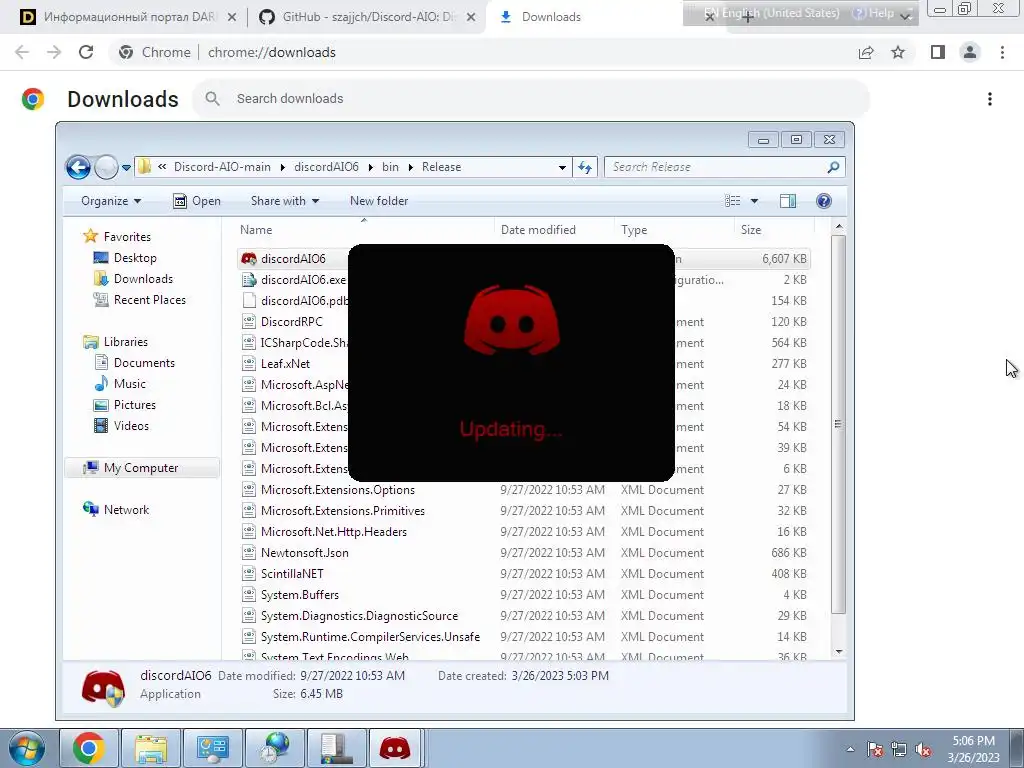Select System.Runtime.CompilerServices.Unsafe file

pos(370,637)
